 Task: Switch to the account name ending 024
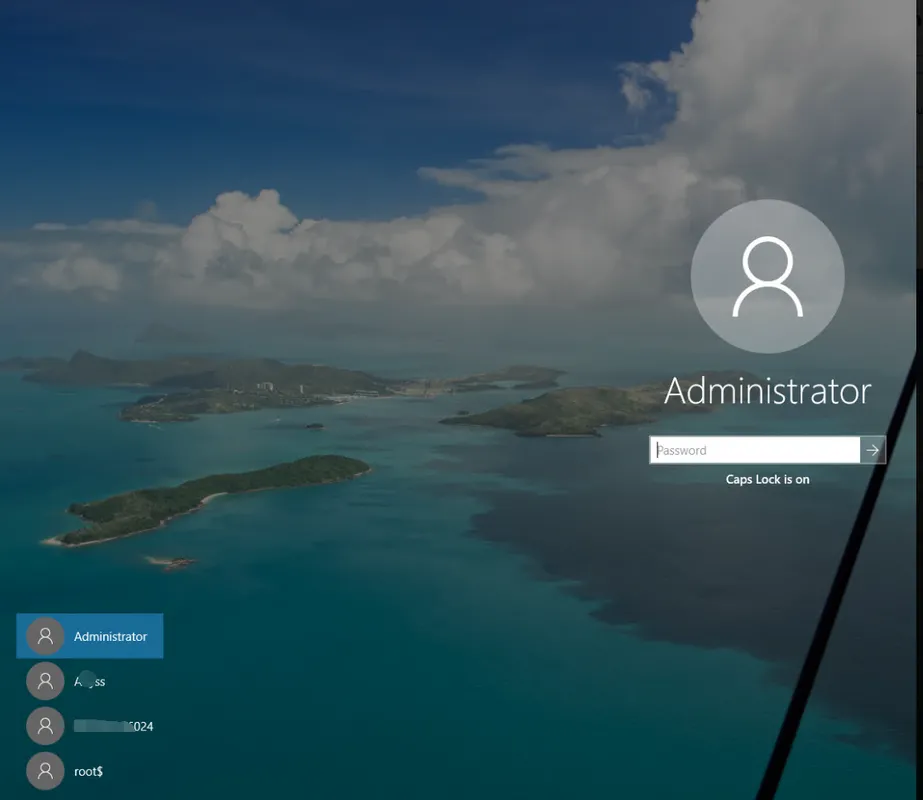pos(114,727)
